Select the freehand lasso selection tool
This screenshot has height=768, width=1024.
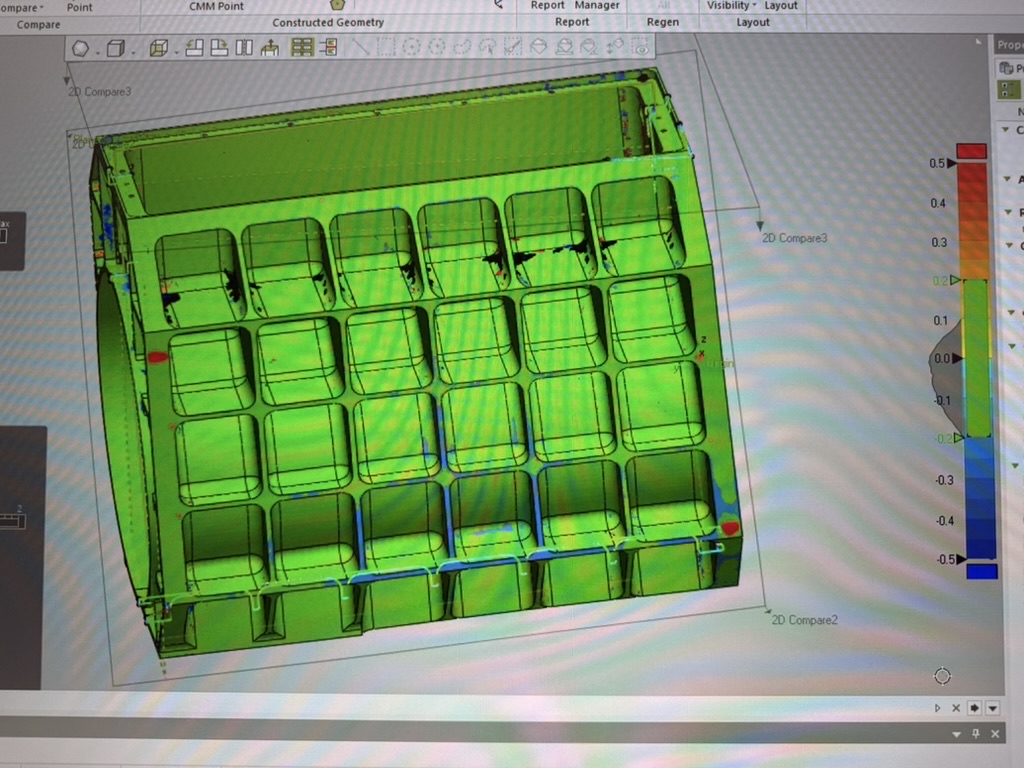tap(462, 46)
